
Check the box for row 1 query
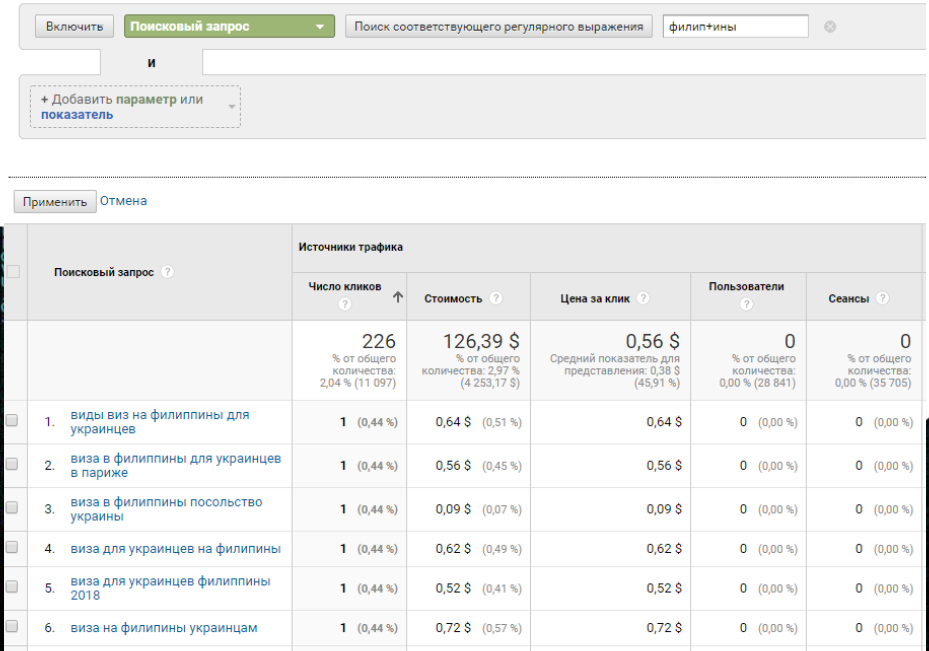pyautogui.click(x=12, y=421)
